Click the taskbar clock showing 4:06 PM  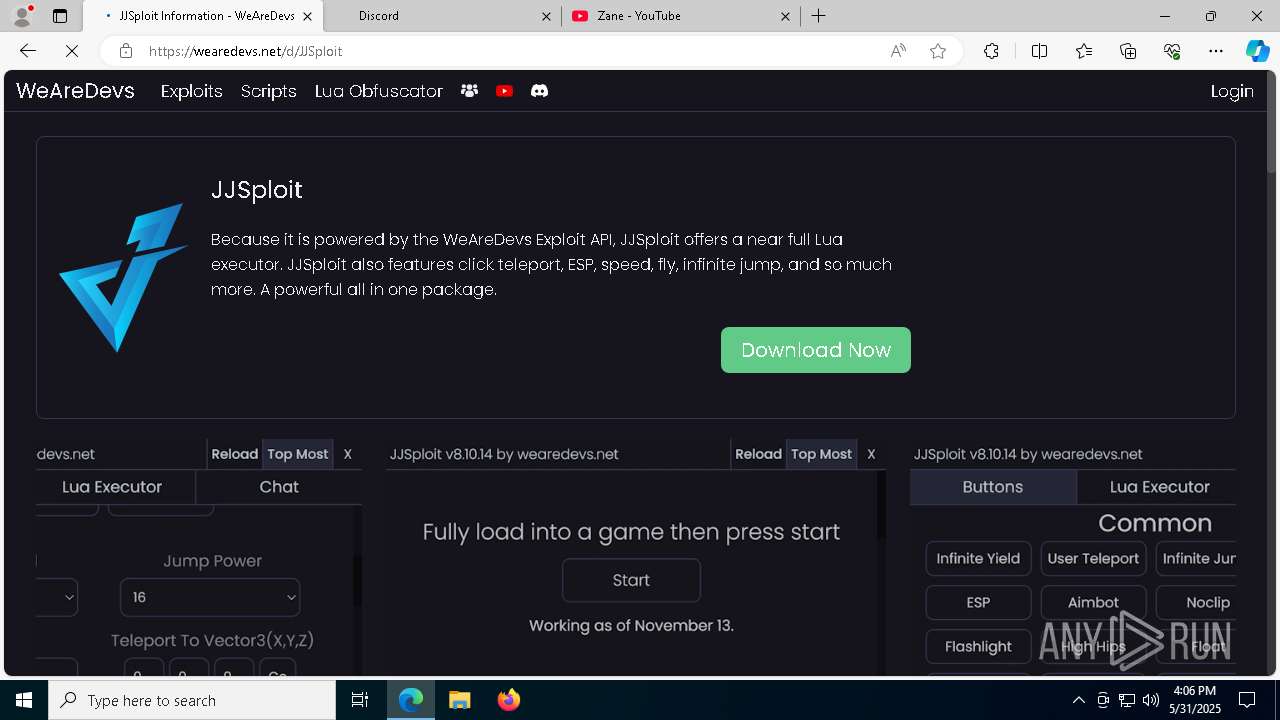pyautogui.click(x=1194, y=700)
